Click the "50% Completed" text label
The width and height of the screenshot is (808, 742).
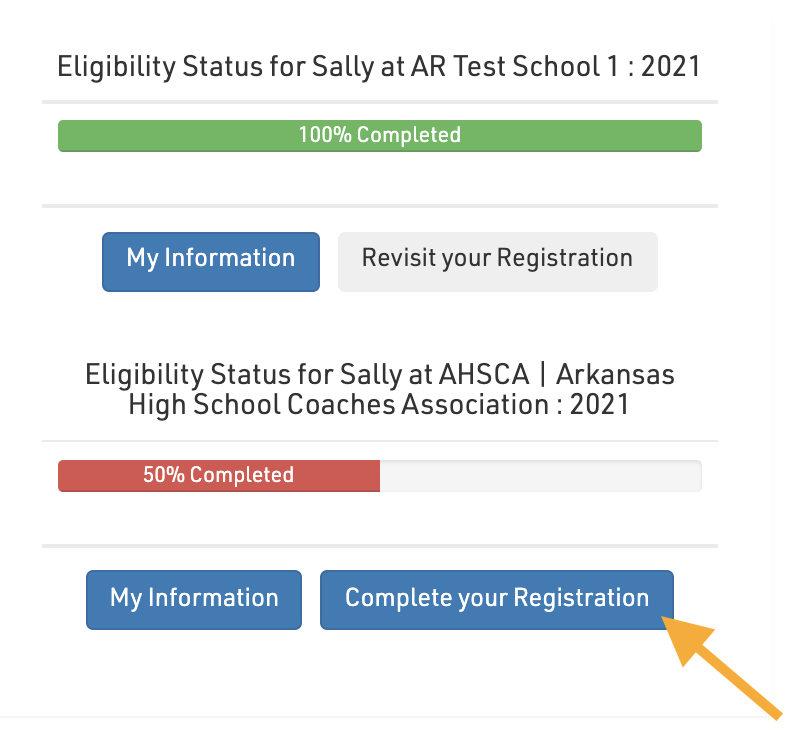[x=218, y=476]
